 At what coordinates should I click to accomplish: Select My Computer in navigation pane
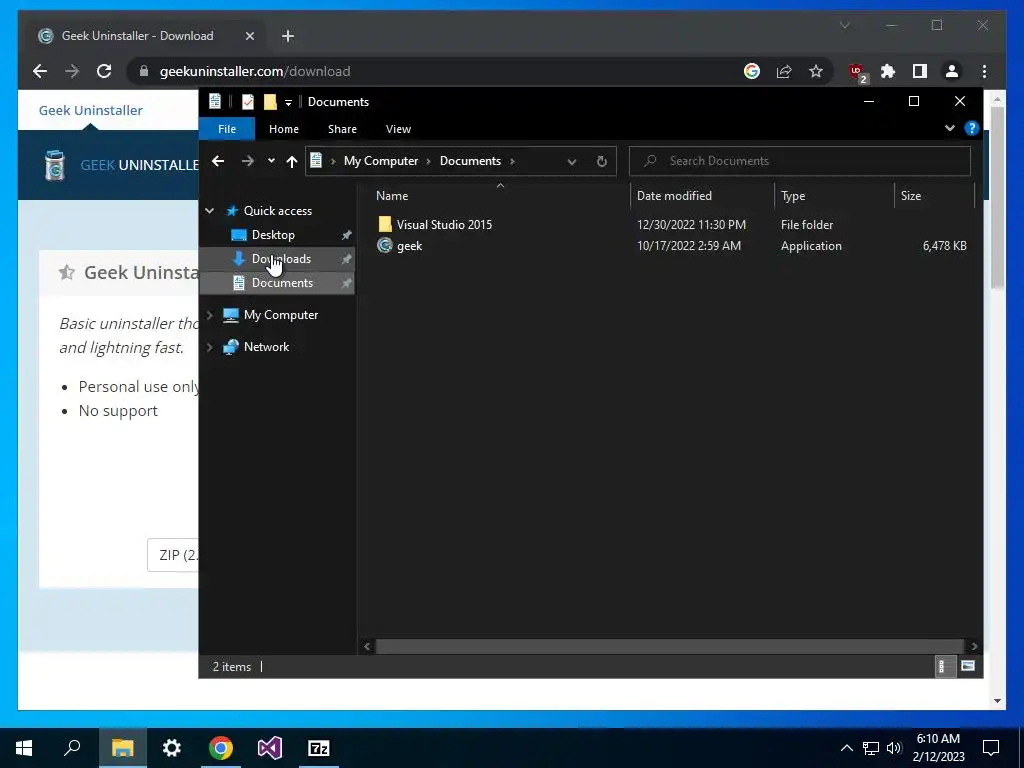click(281, 315)
